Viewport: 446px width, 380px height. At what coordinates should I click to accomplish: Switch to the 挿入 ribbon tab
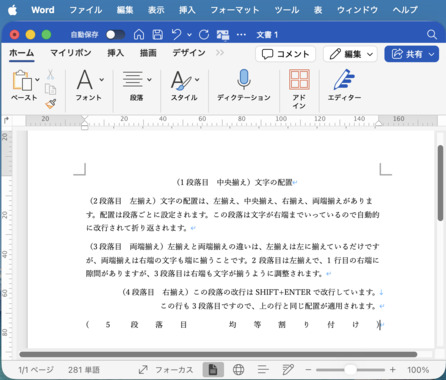115,53
